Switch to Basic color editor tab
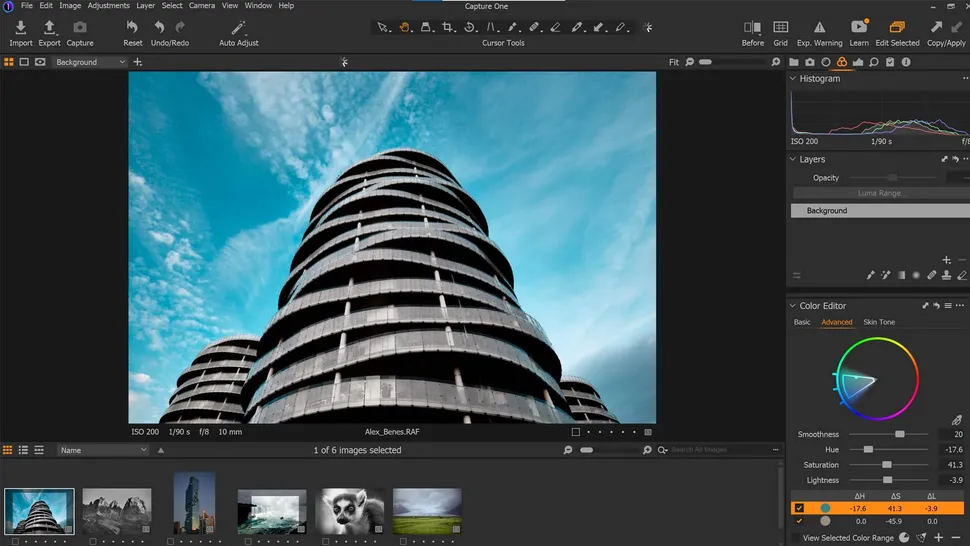This screenshot has height=546, width=970. [802, 322]
